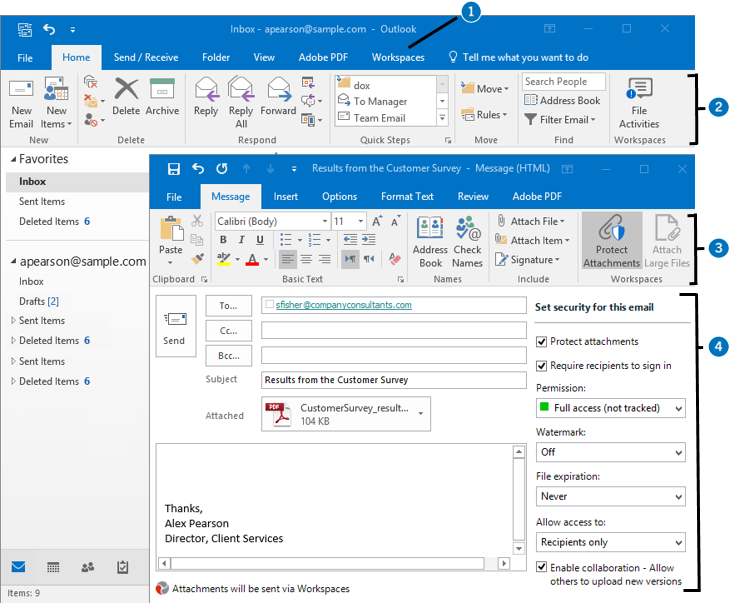Switch to Calendar view icon

(53, 567)
